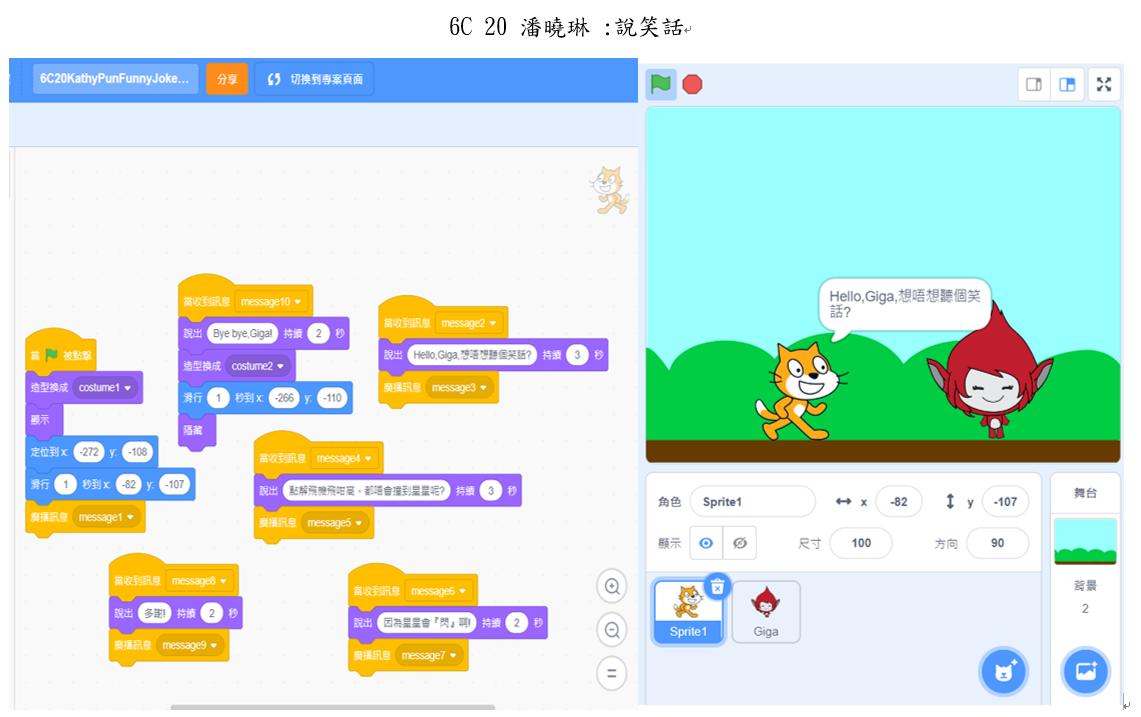Select the Giga sprite thumbnail
Viewport: 1141px width, 717px height.
(x=766, y=611)
